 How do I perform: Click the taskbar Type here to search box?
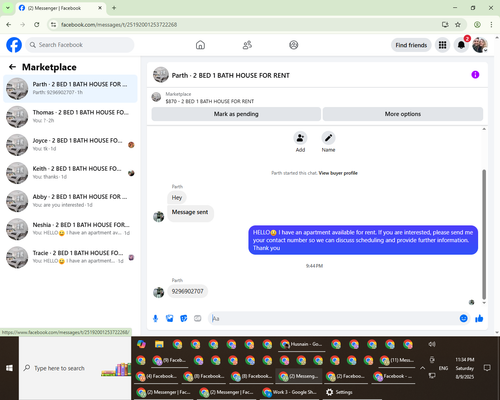coord(74,368)
